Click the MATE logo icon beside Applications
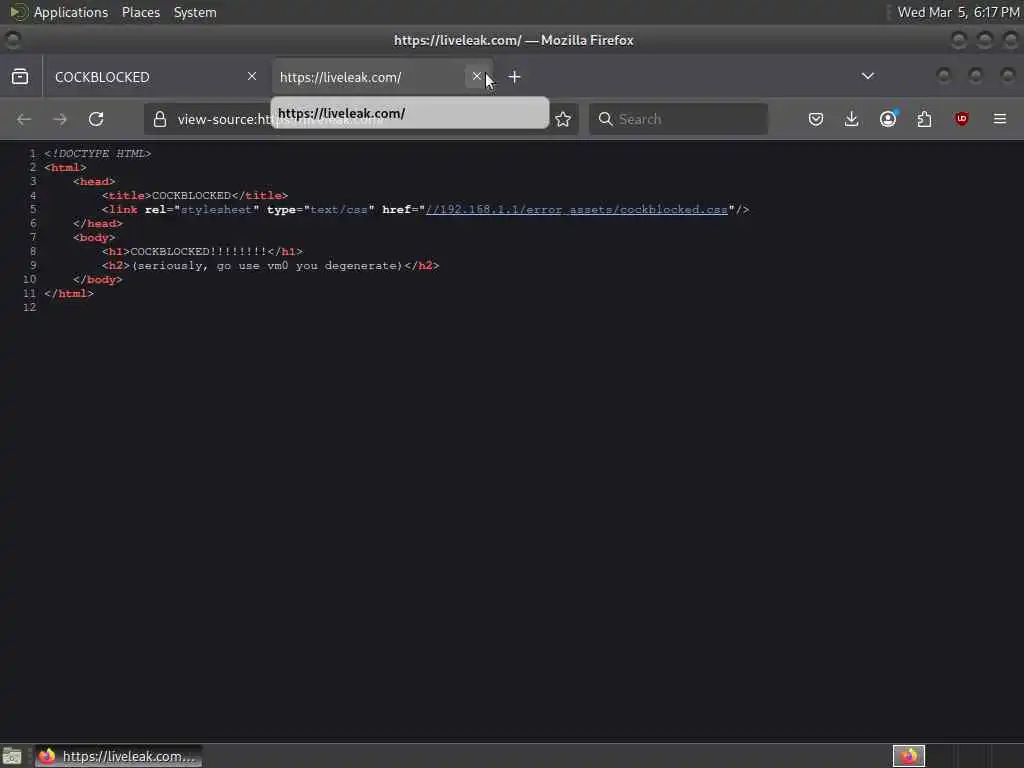 pyautogui.click(x=18, y=12)
